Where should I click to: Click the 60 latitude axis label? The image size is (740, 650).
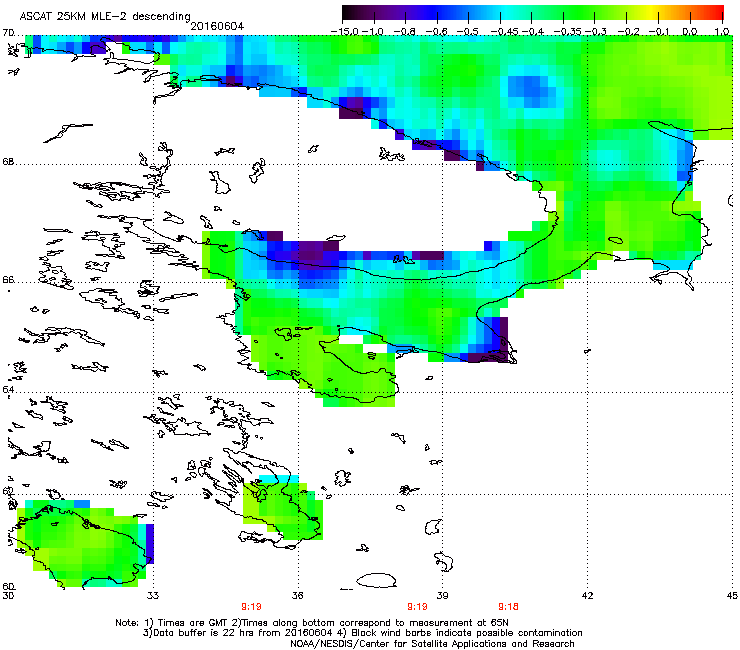8,587
